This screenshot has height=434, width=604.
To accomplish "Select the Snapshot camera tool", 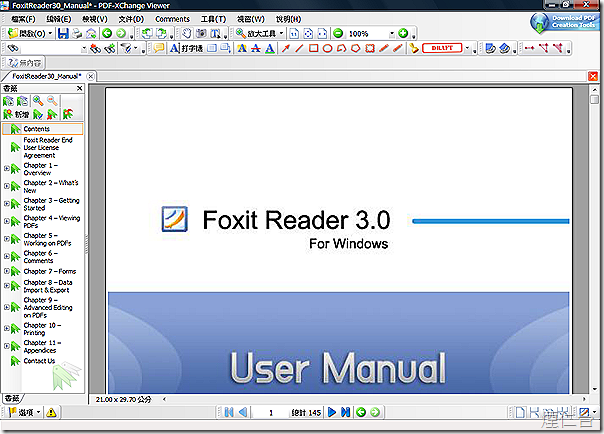I will point(201,34).
